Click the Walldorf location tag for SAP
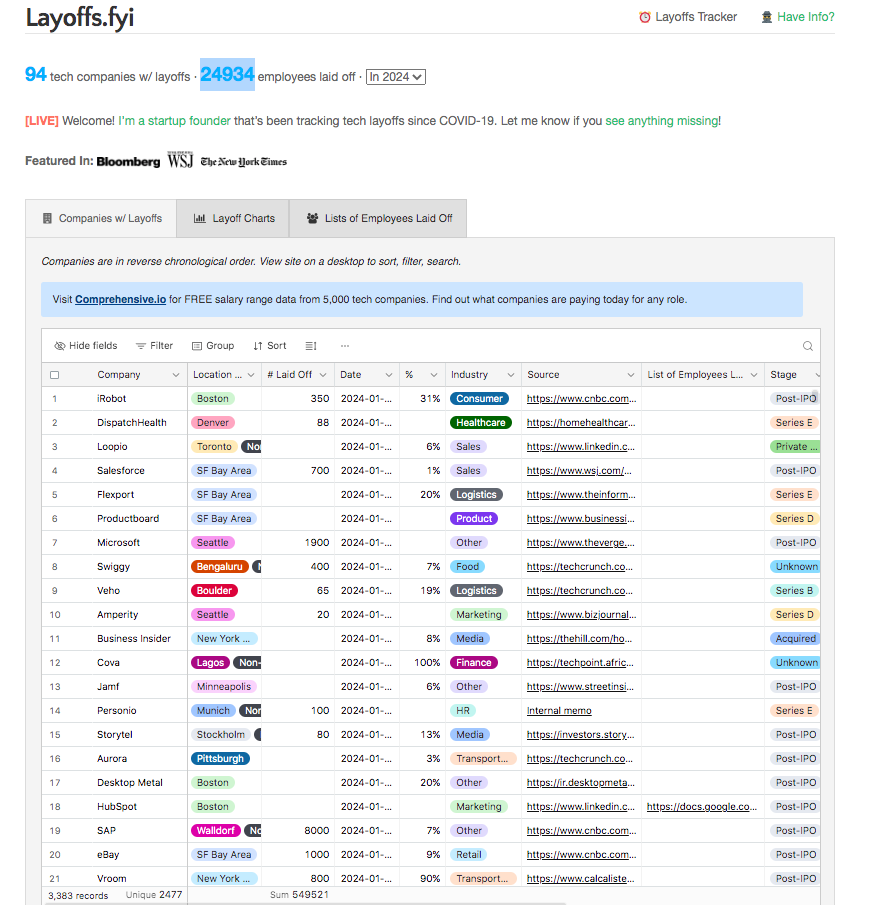 point(215,831)
